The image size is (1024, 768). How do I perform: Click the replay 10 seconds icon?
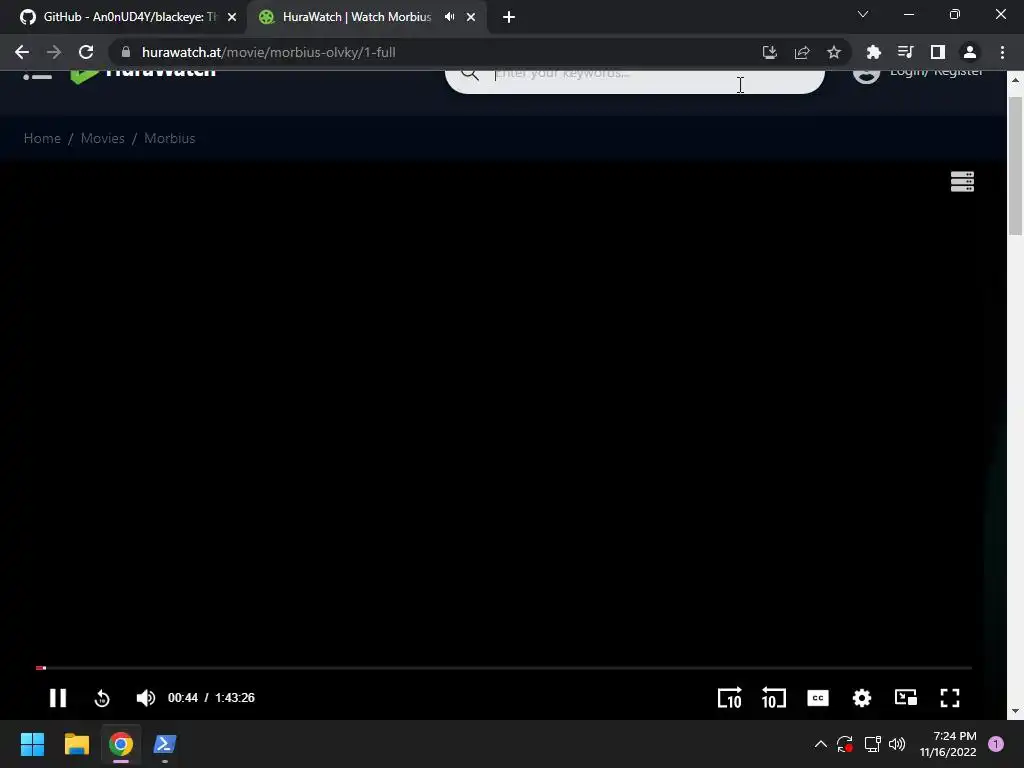pos(102,698)
